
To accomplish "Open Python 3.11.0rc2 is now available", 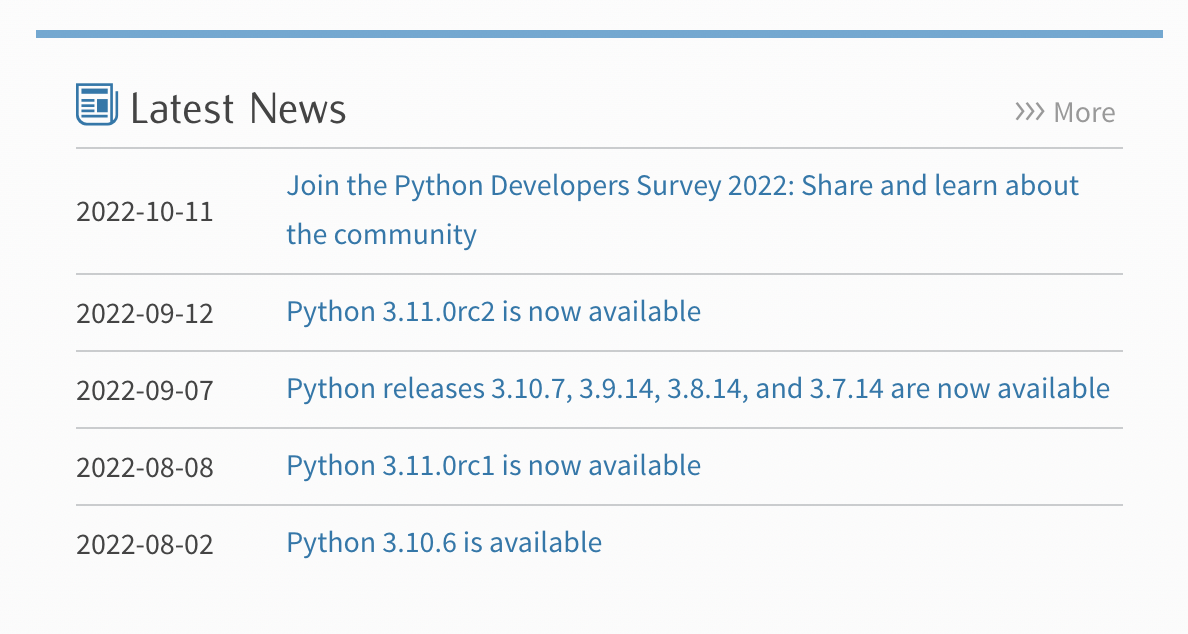I will tap(493, 312).
